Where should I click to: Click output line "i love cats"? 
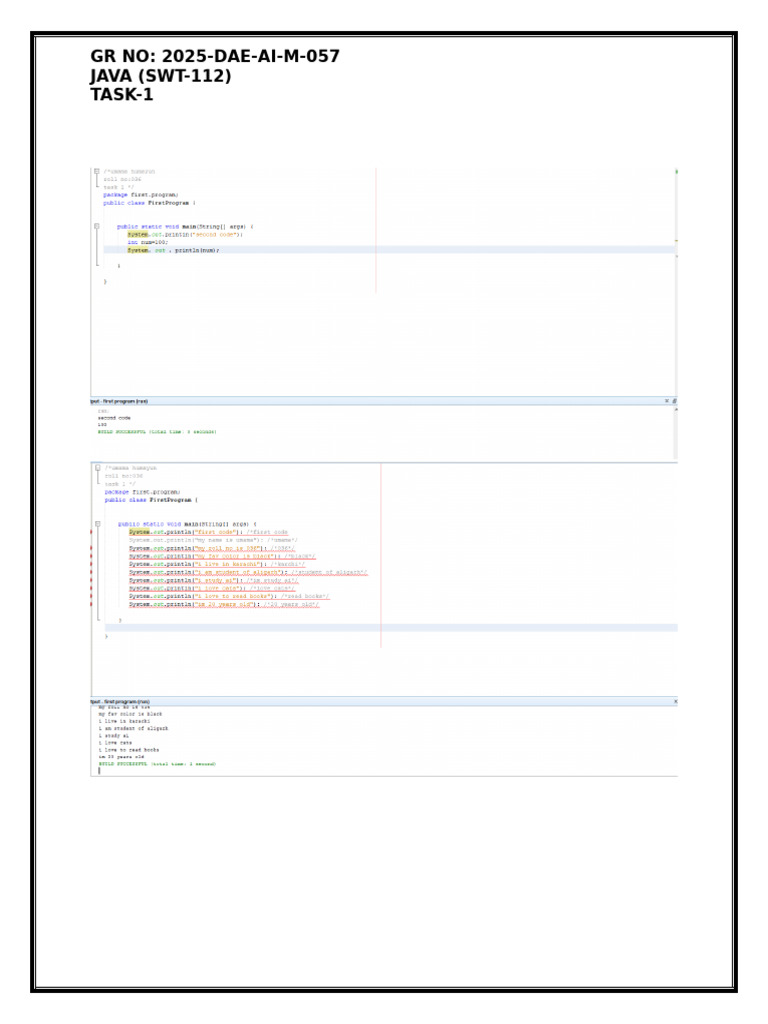115,743
